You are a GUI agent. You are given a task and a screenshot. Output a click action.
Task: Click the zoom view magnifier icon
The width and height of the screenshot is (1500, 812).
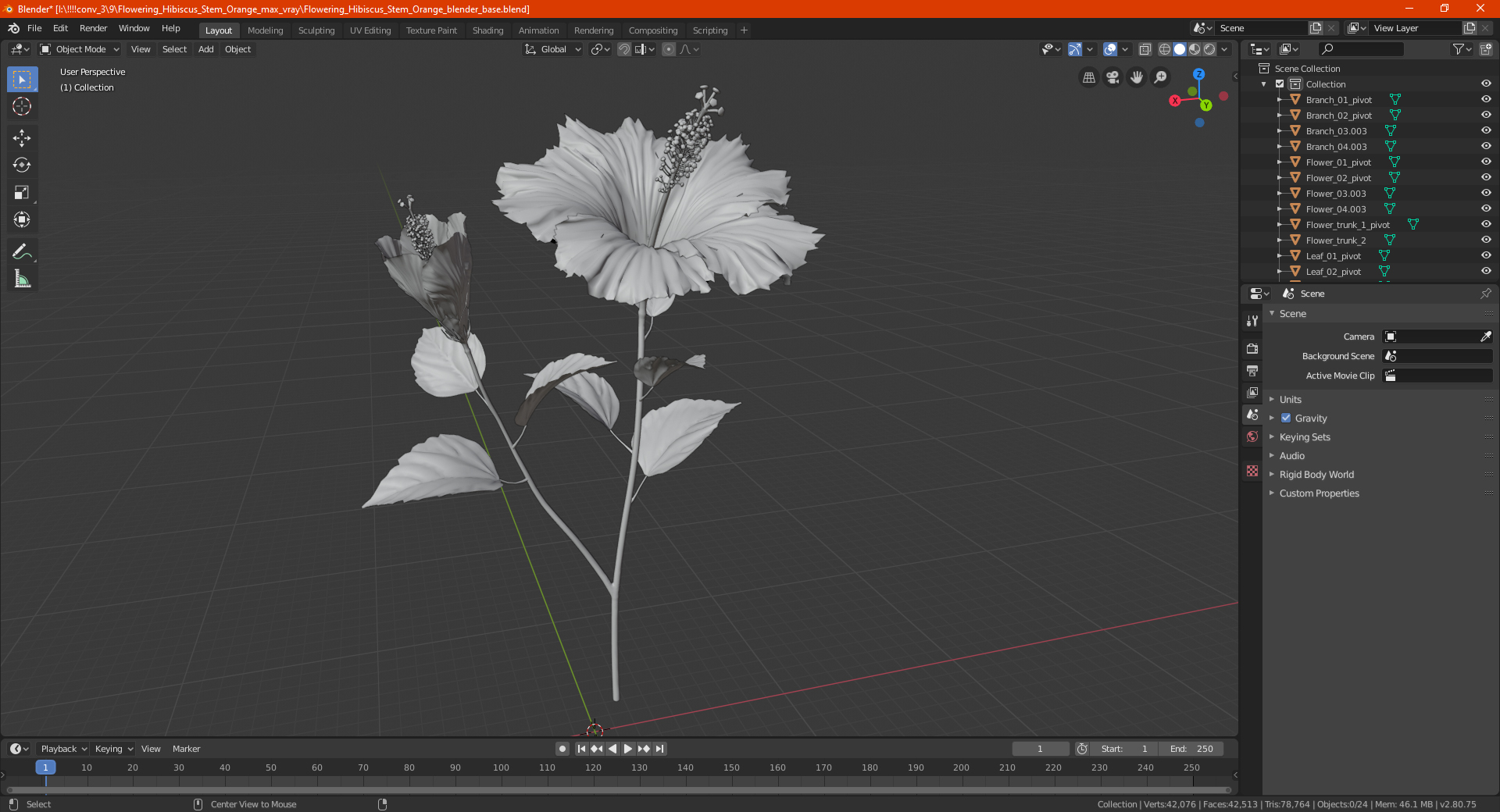[x=1161, y=77]
